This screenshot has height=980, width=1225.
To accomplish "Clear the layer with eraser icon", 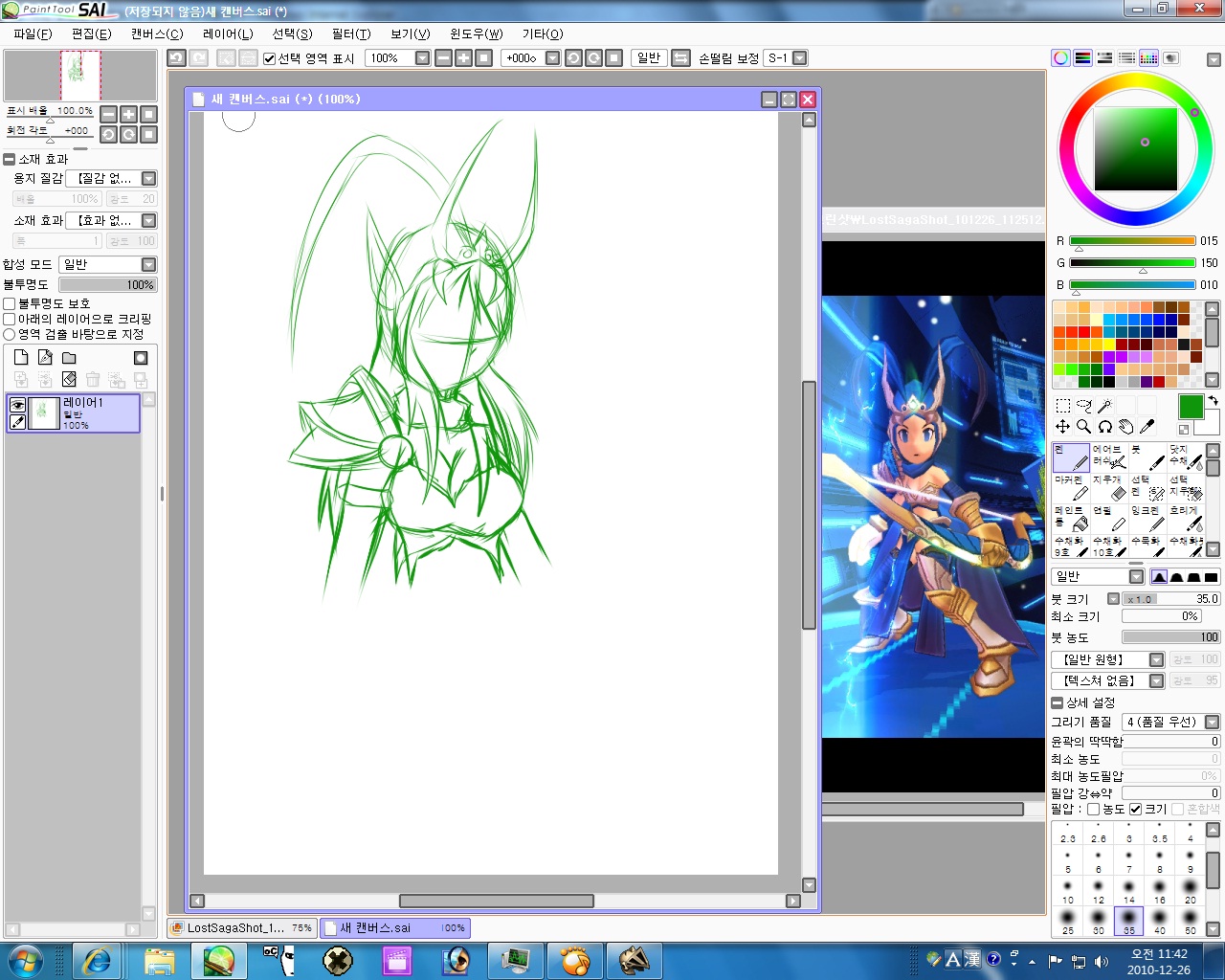I will (69, 379).
